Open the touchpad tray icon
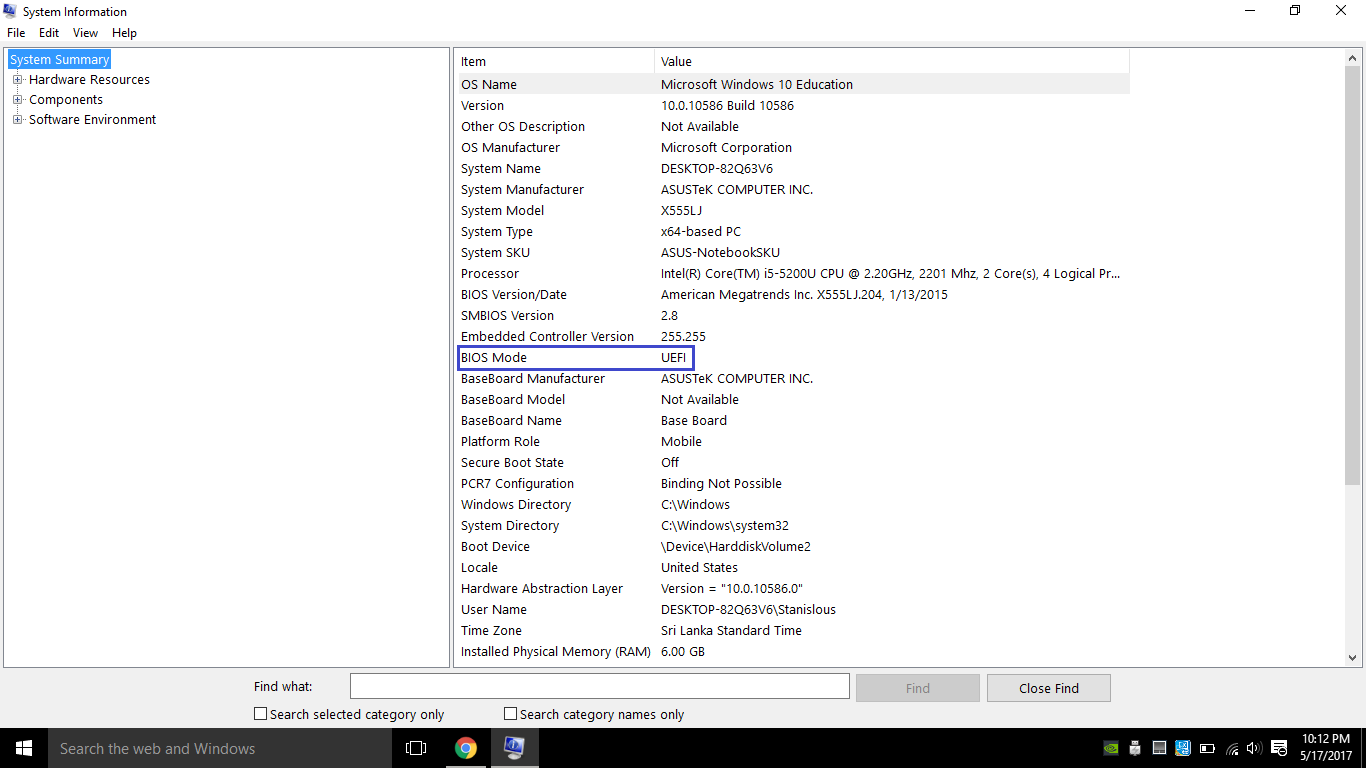The height and width of the screenshot is (768, 1366). coord(1159,748)
